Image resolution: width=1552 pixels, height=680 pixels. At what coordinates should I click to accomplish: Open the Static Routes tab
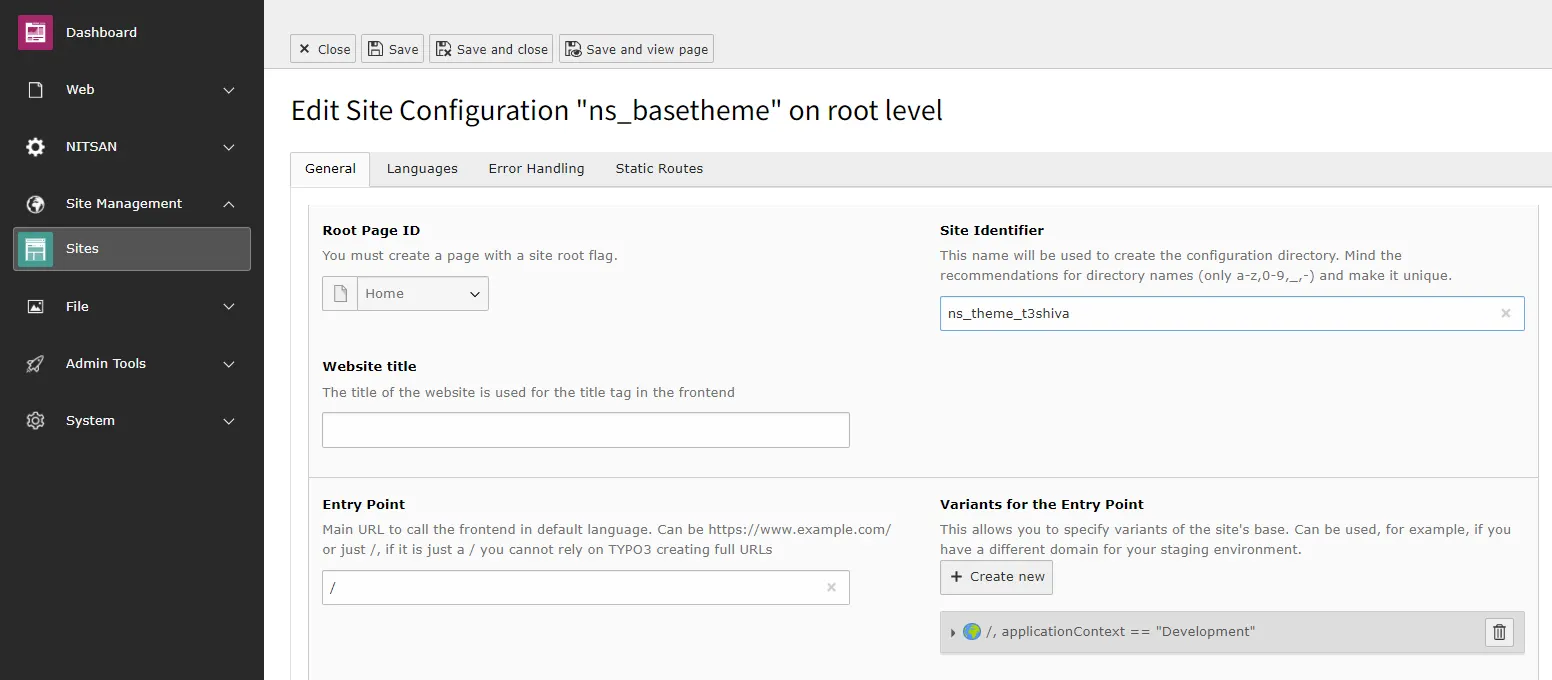[659, 169]
